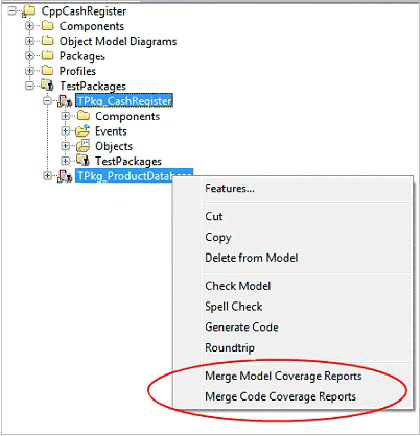Image resolution: width=420 pixels, height=436 pixels.
Task: Click the Objects folder icon
Action: (83, 146)
